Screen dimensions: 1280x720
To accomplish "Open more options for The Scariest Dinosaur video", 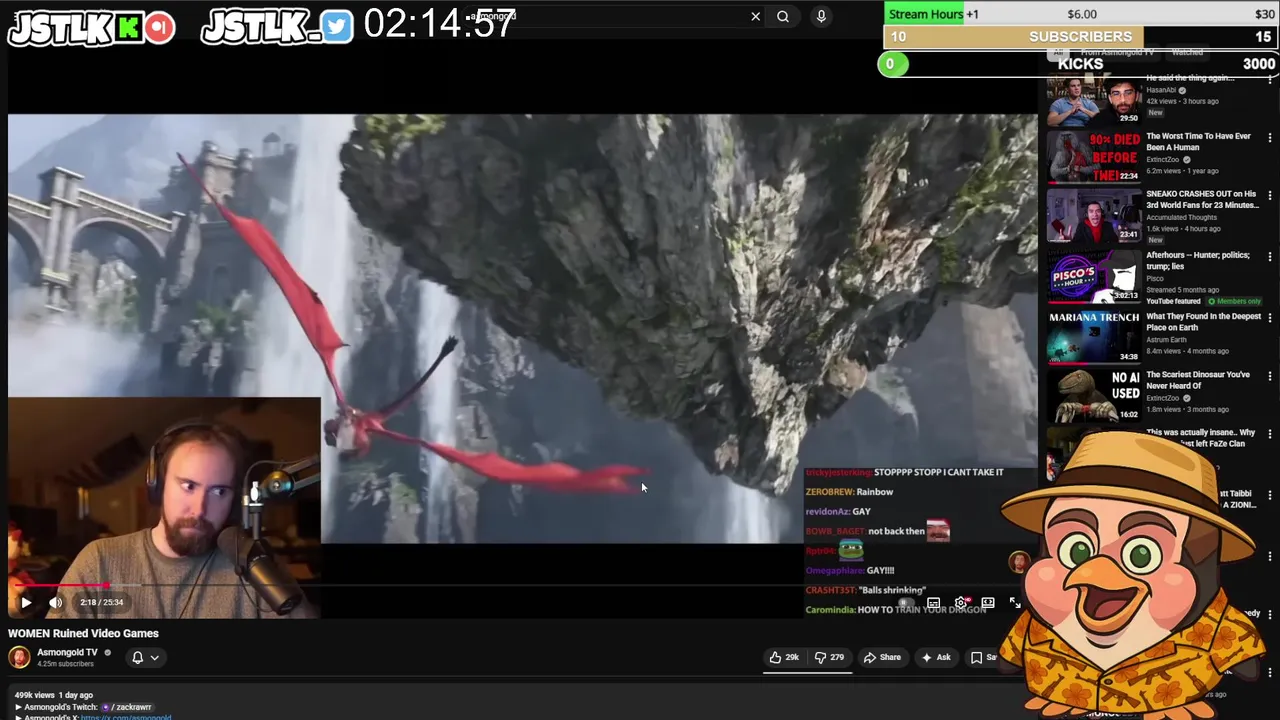I will (x=1270, y=376).
